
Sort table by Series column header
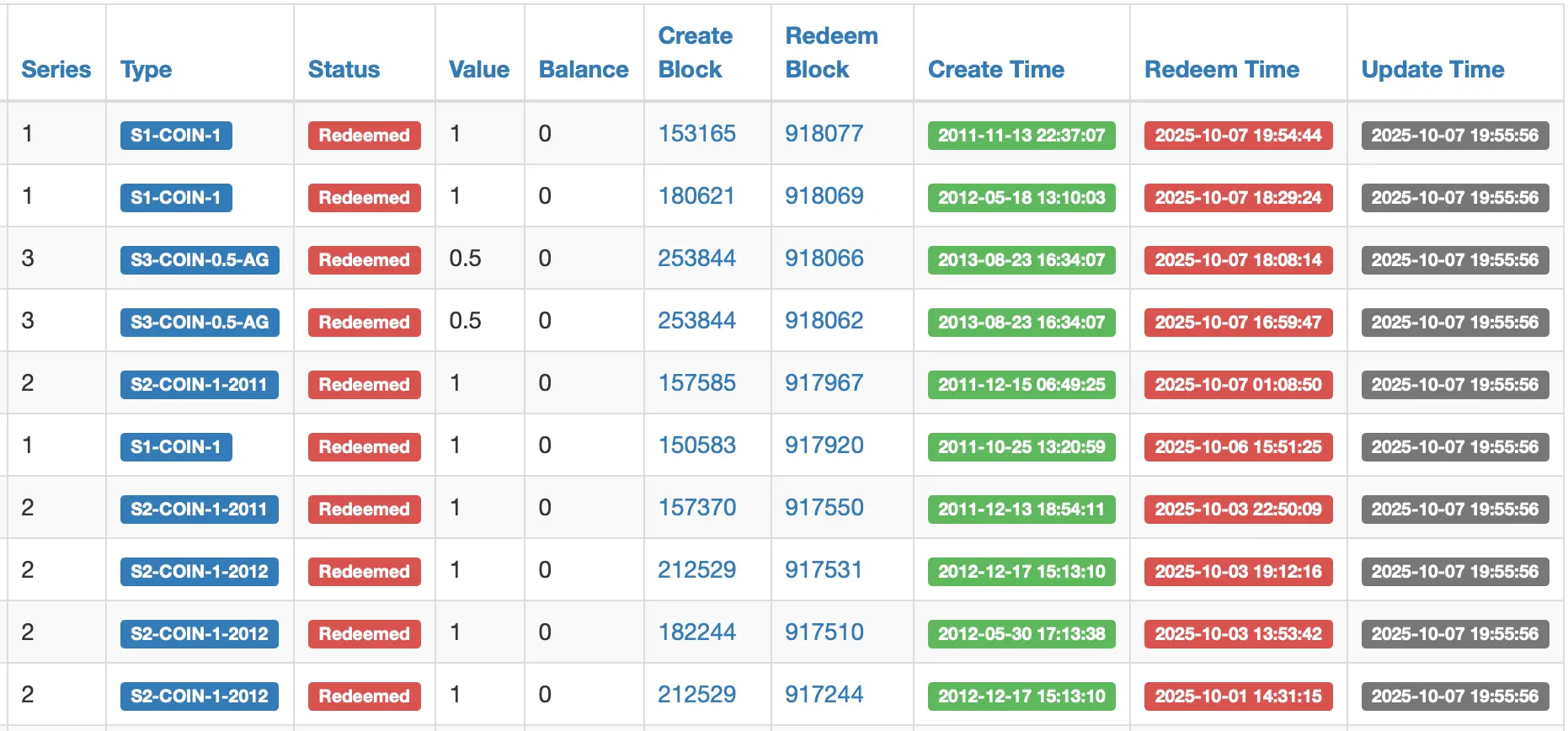click(56, 69)
